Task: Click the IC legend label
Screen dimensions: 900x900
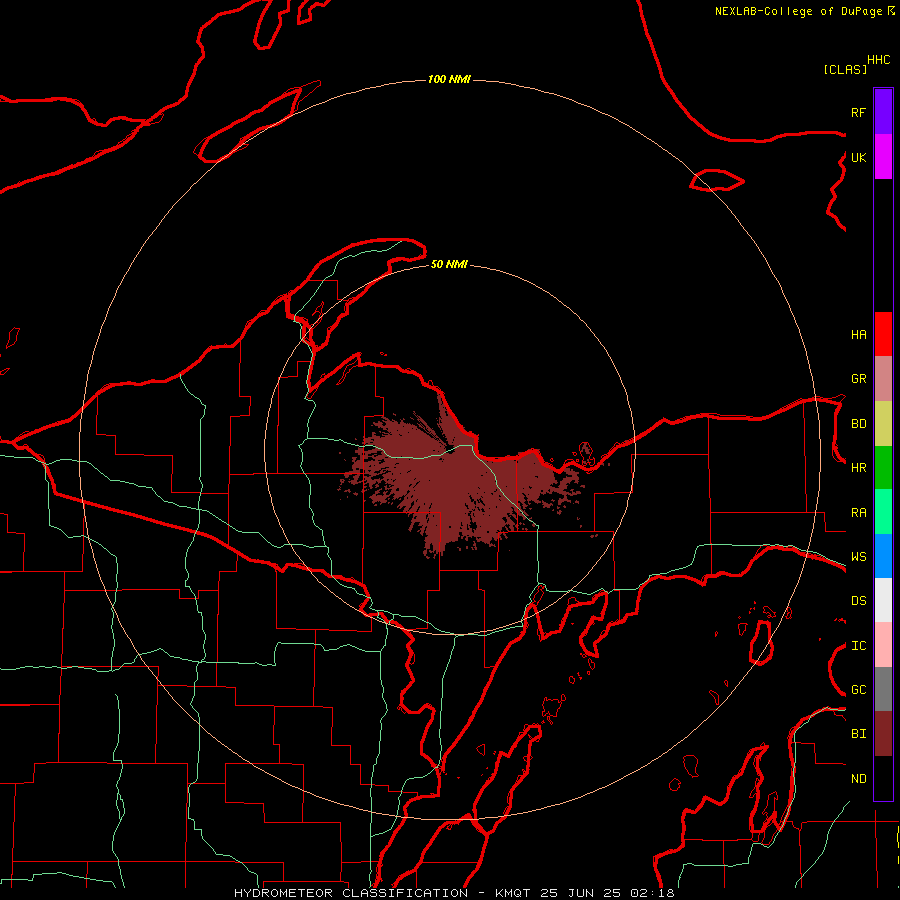Action: (859, 646)
